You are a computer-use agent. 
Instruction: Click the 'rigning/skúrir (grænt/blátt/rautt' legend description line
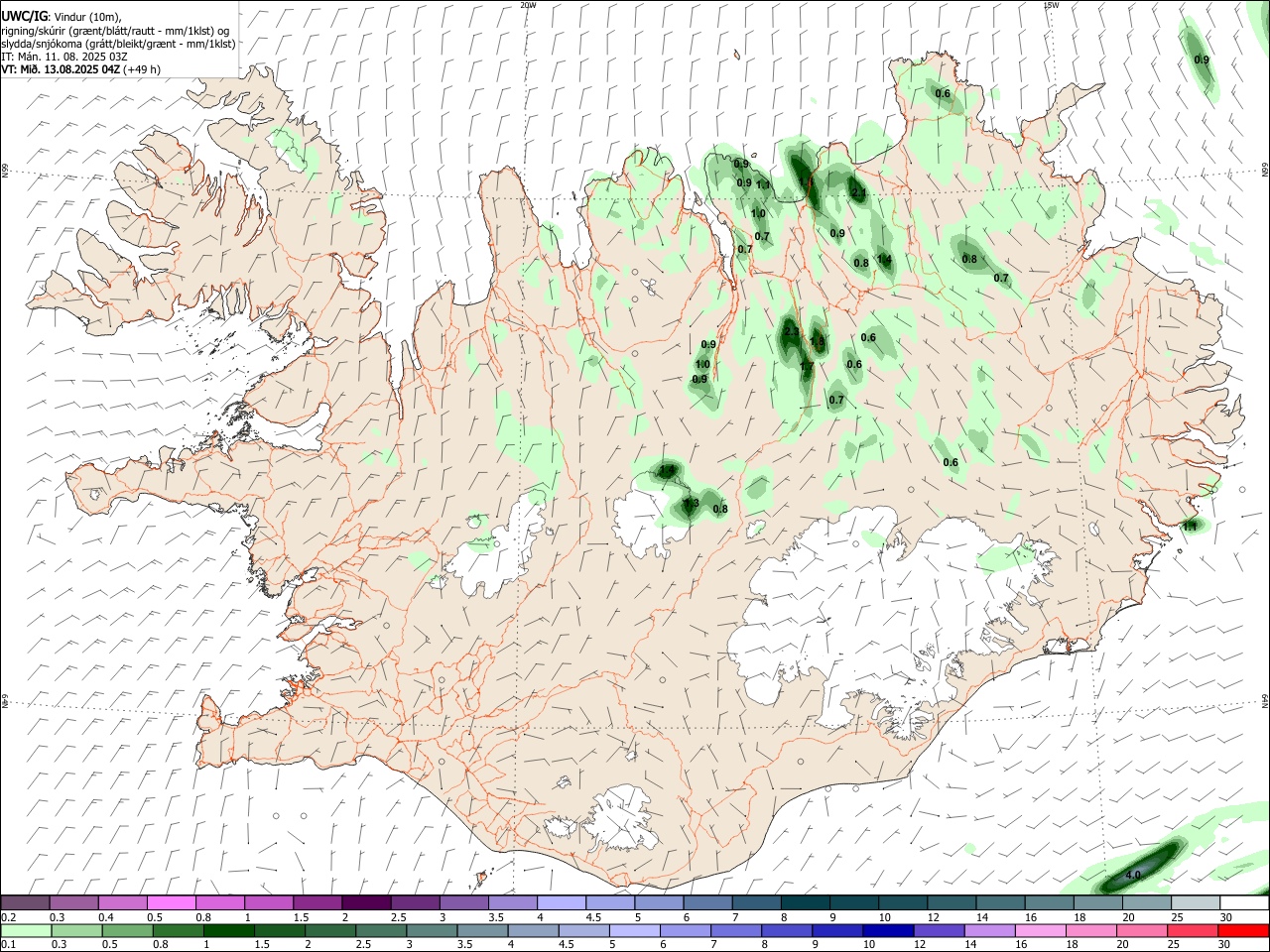point(115,31)
